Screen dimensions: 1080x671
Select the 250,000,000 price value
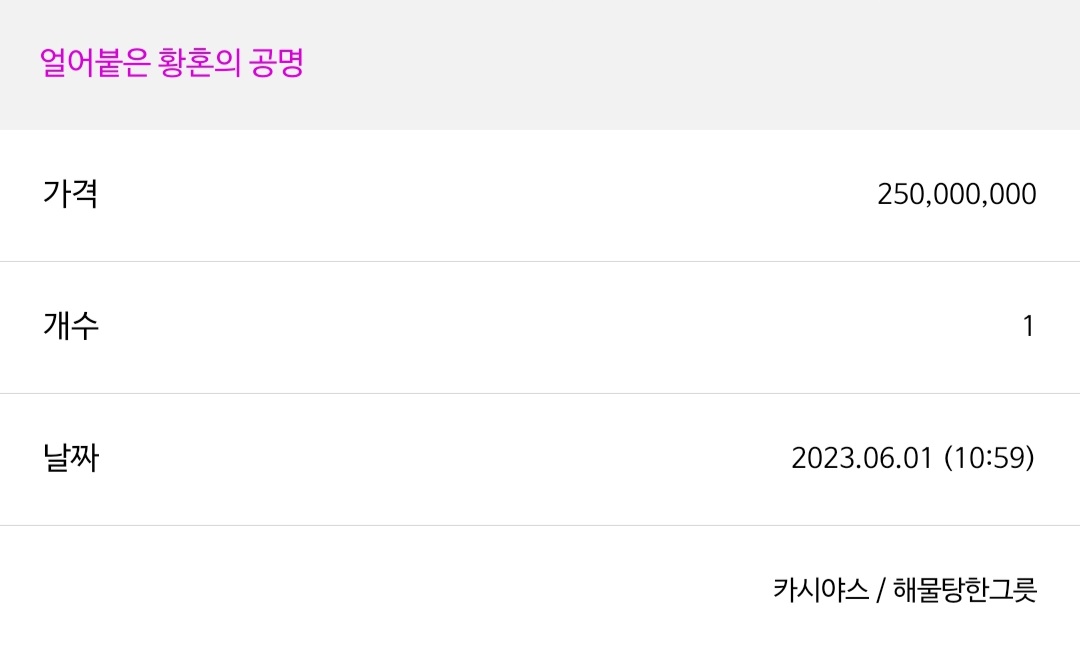point(957,194)
